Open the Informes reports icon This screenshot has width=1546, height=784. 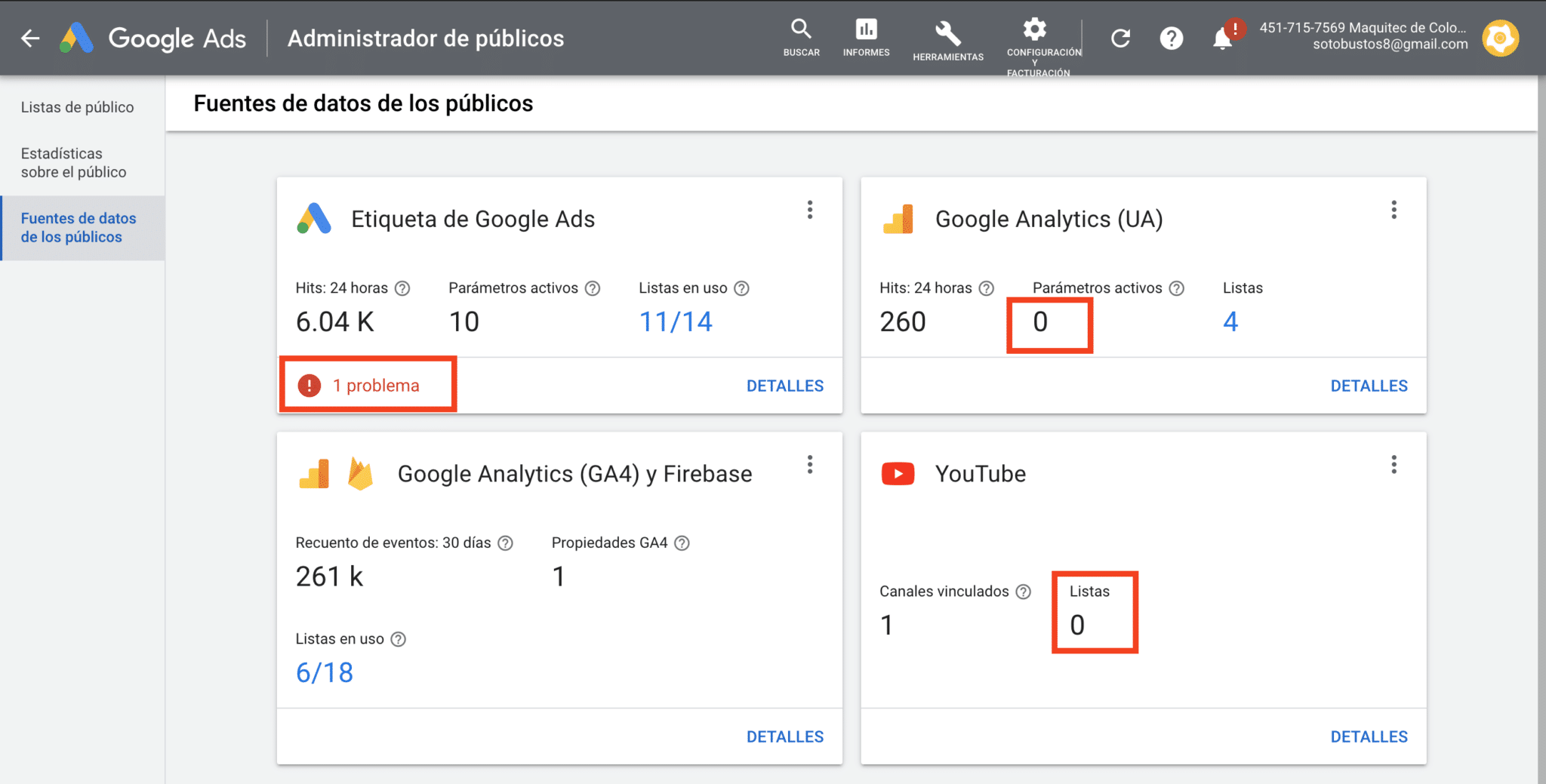click(866, 38)
